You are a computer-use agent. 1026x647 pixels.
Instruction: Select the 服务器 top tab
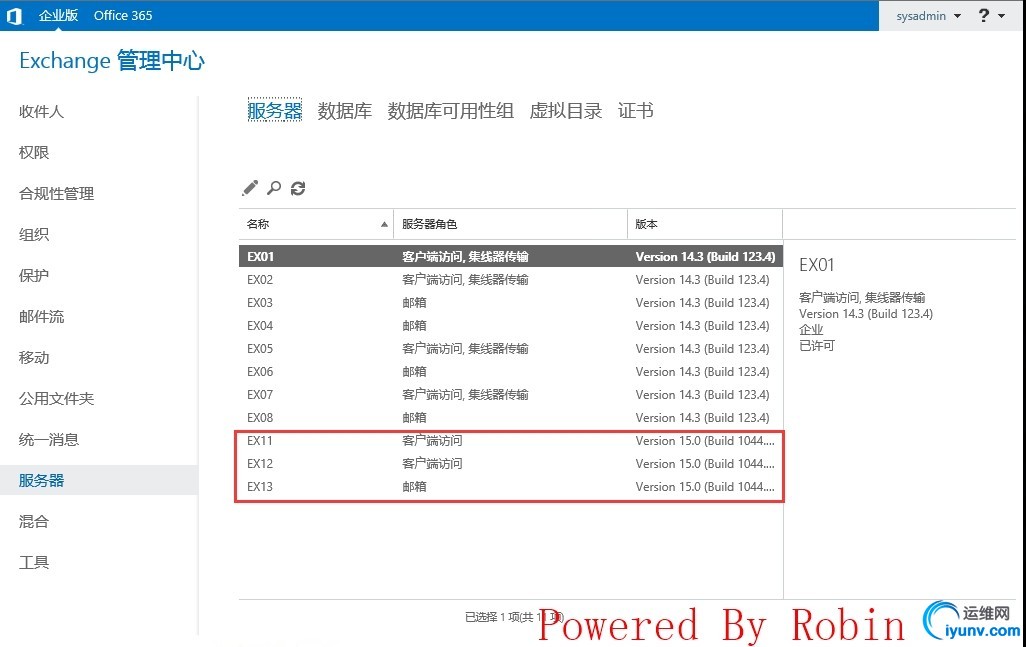click(x=275, y=111)
